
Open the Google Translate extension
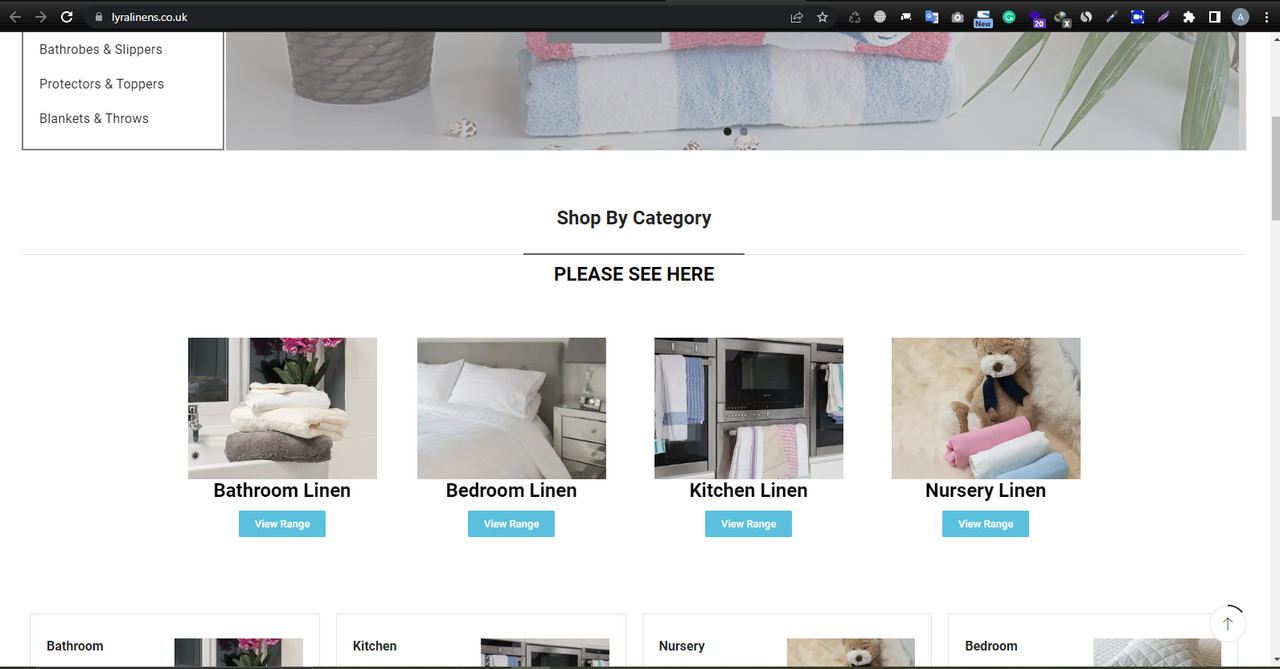tap(931, 17)
